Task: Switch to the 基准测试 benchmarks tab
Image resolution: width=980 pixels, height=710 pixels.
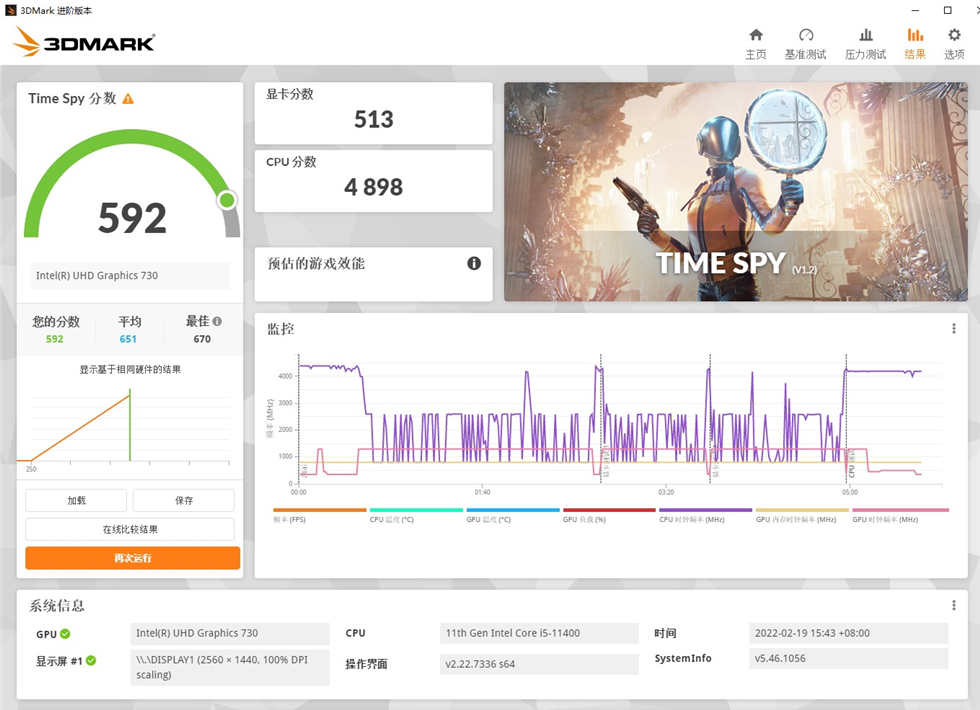Action: (805, 44)
